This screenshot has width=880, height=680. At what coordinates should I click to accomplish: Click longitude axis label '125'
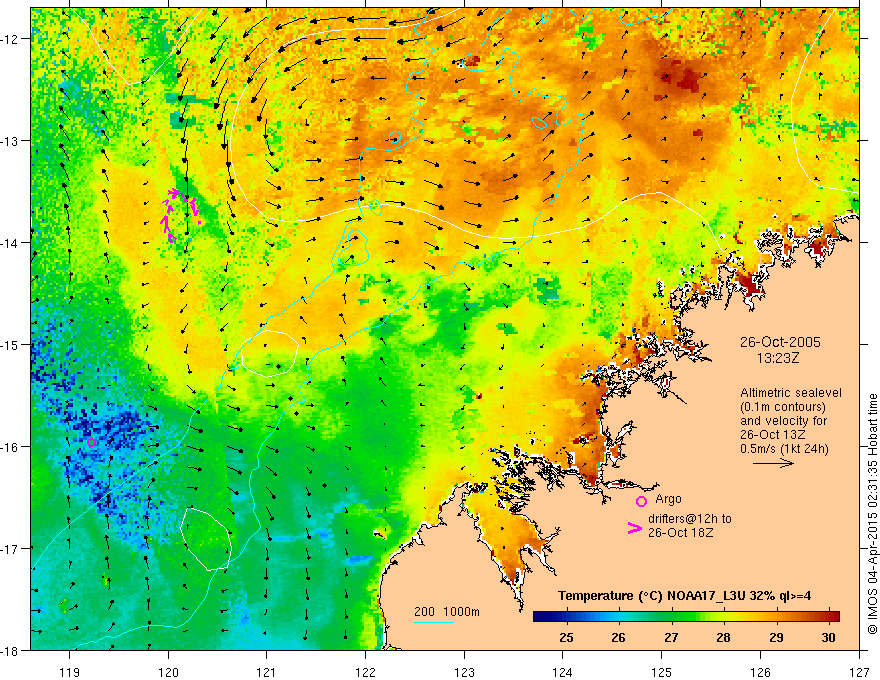click(x=662, y=672)
